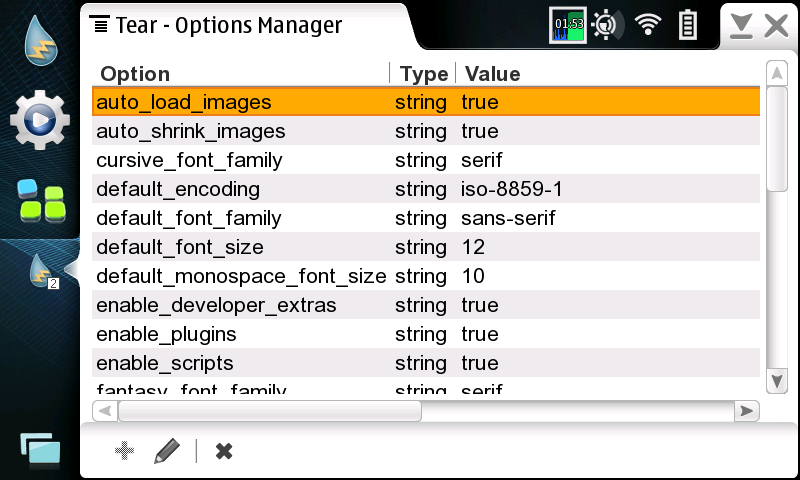The image size is (800, 480).
Task: Edit selected option with pencil icon
Action: [x=167, y=451]
